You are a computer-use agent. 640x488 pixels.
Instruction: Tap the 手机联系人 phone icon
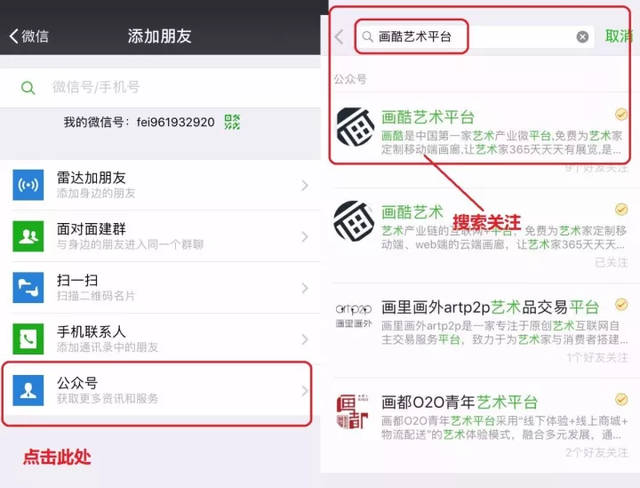tap(28, 339)
